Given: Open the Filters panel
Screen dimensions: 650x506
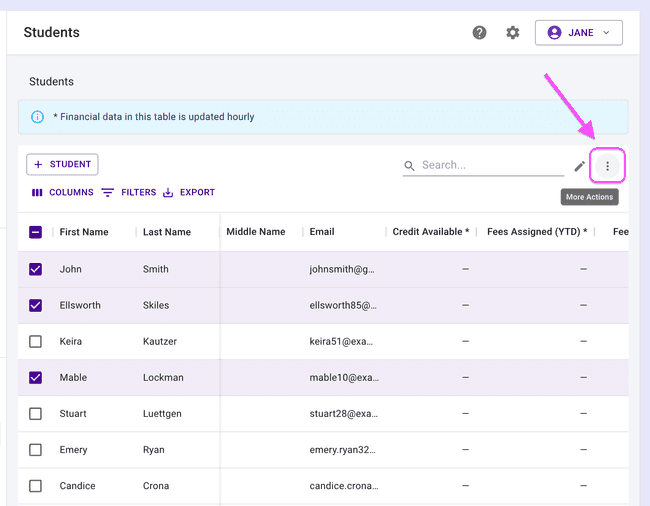Looking at the screenshot, I should point(129,193).
